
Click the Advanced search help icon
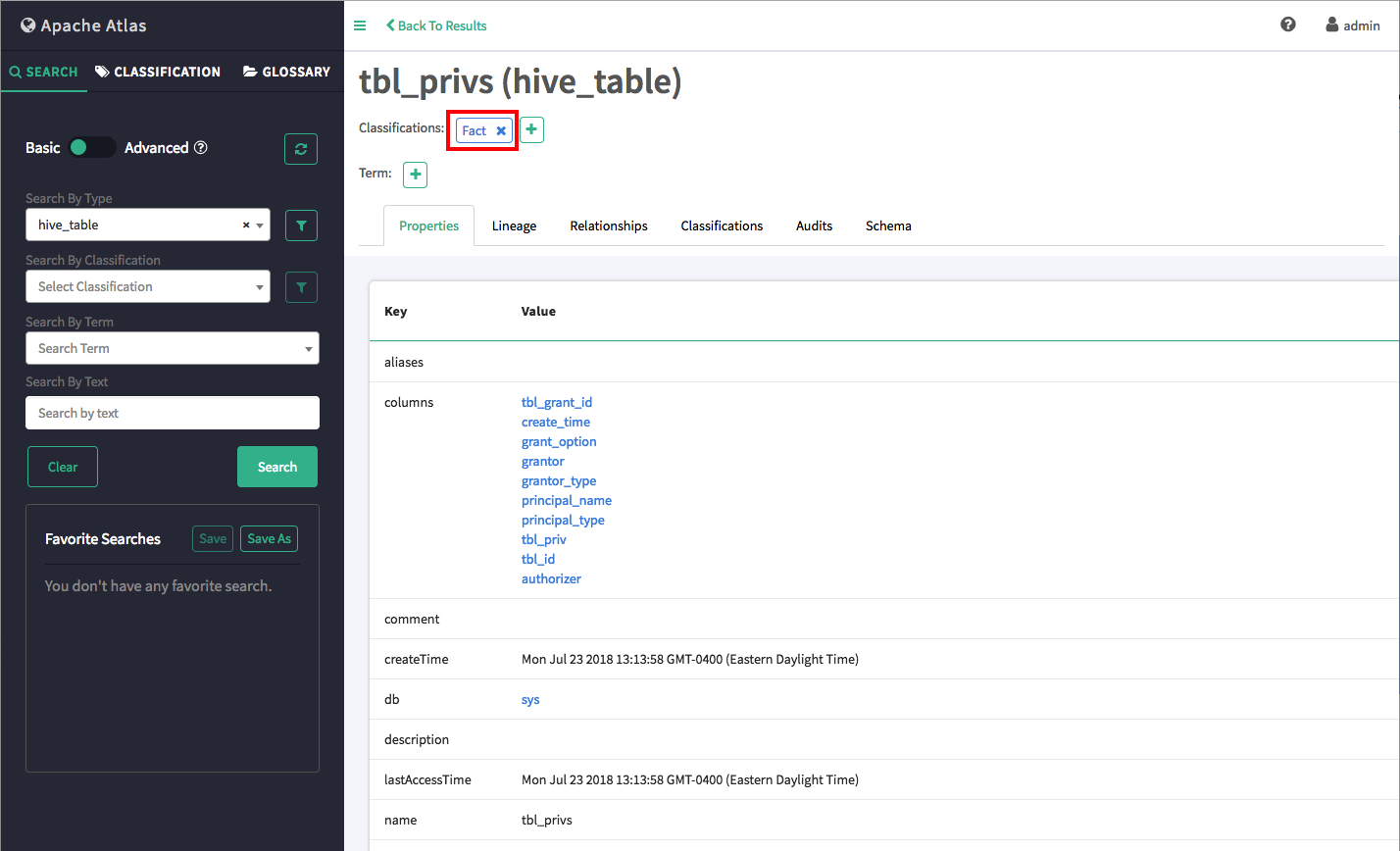pos(201,148)
